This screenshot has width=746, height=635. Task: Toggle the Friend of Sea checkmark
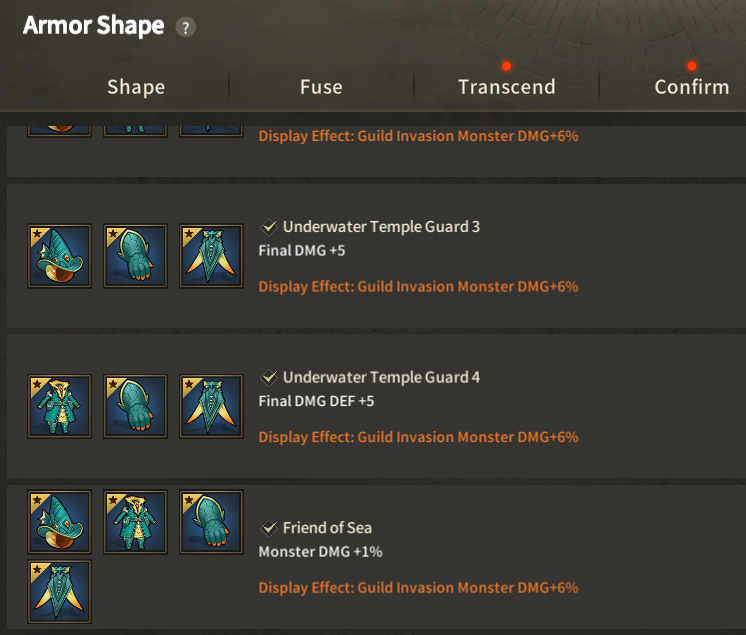(x=269, y=528)
